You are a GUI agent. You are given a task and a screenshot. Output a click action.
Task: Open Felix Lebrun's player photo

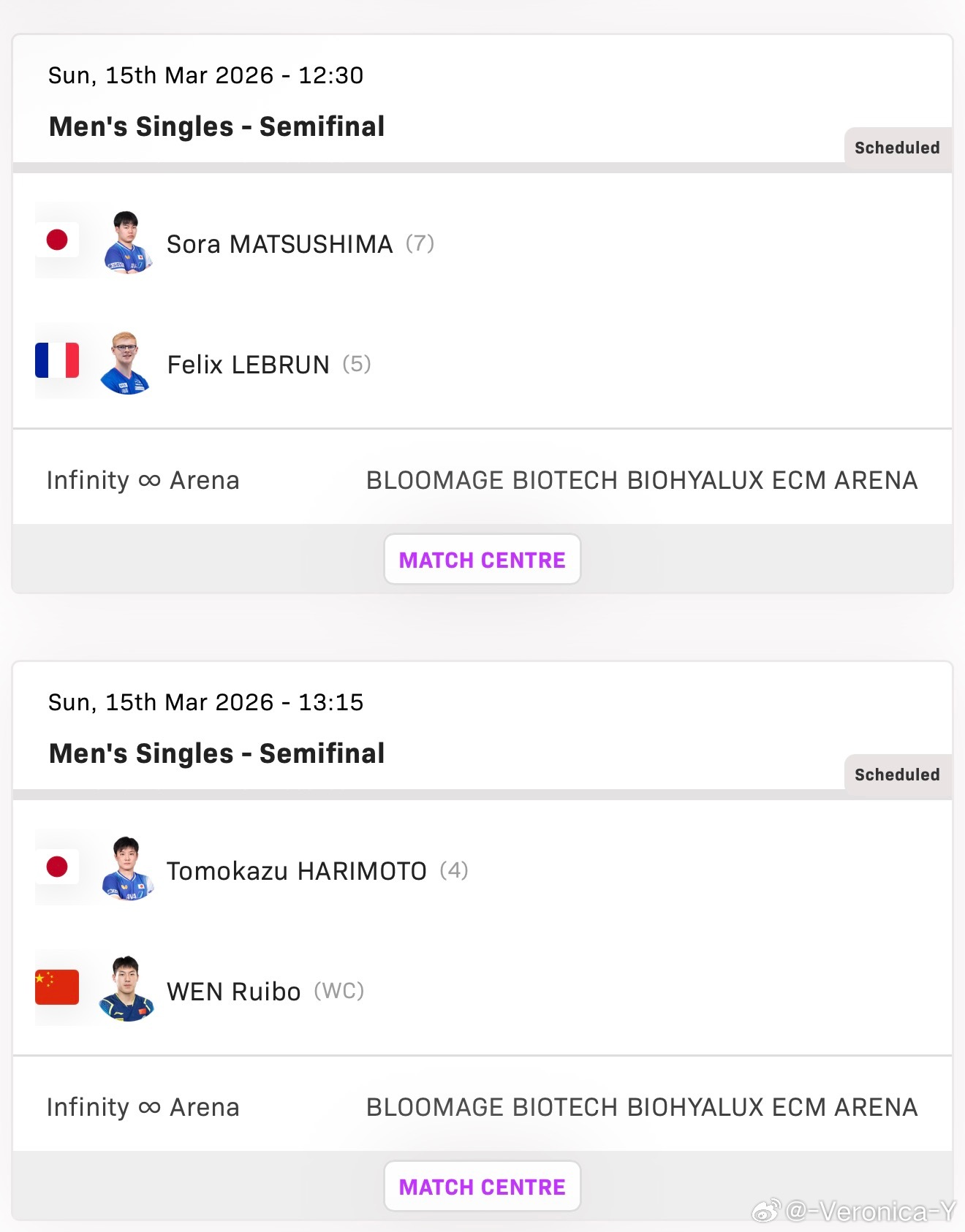125,362
